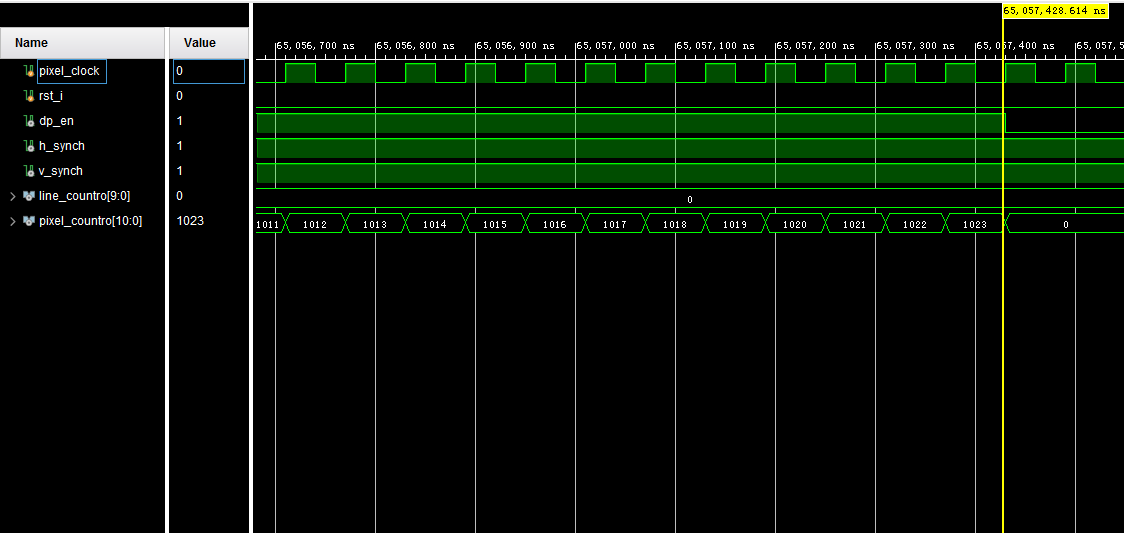
Task: Click the pixel_countro waveform segment 1022
Action: click(x=915, y=224)
